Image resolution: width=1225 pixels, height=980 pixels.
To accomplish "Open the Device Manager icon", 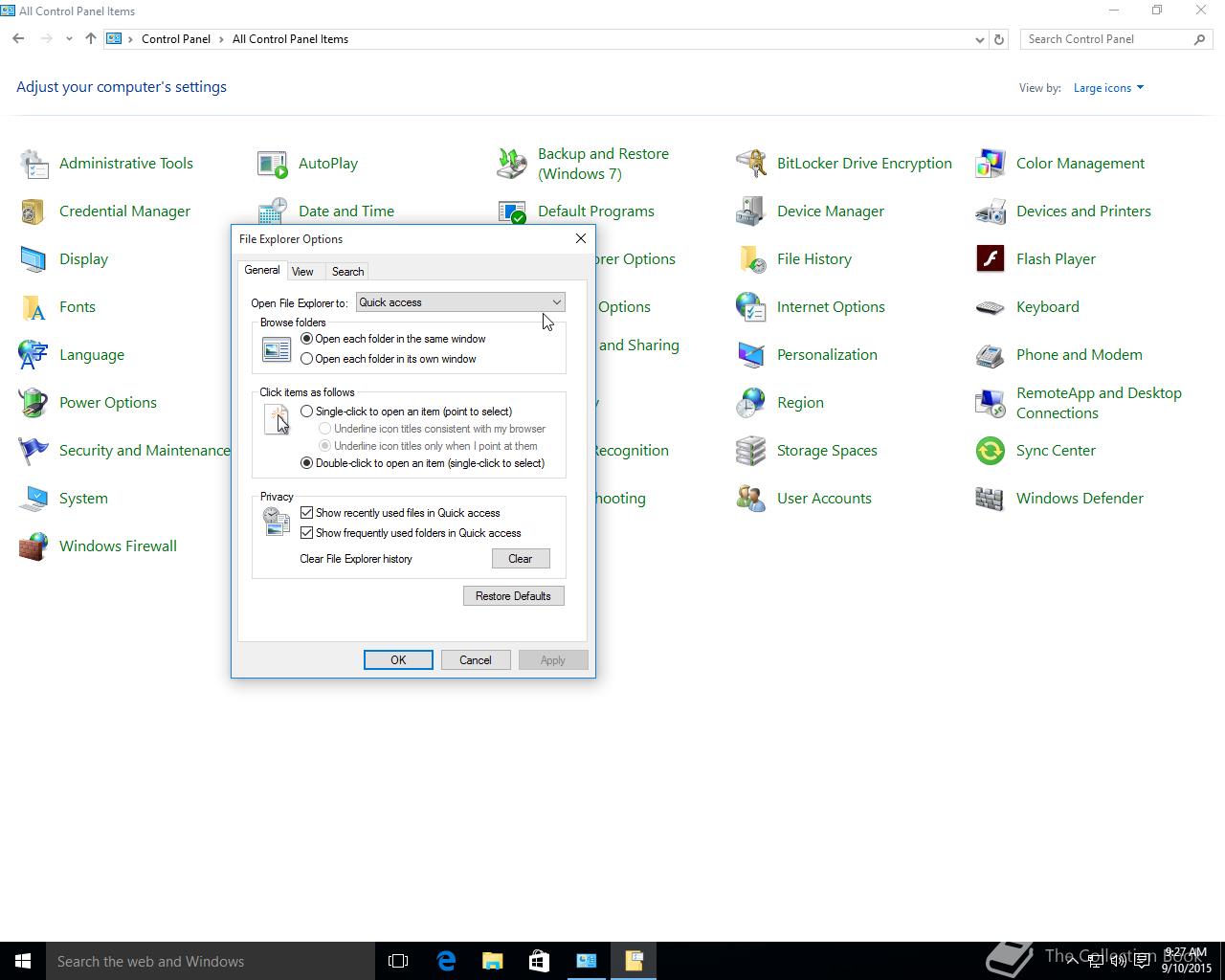I will (751, 212).
